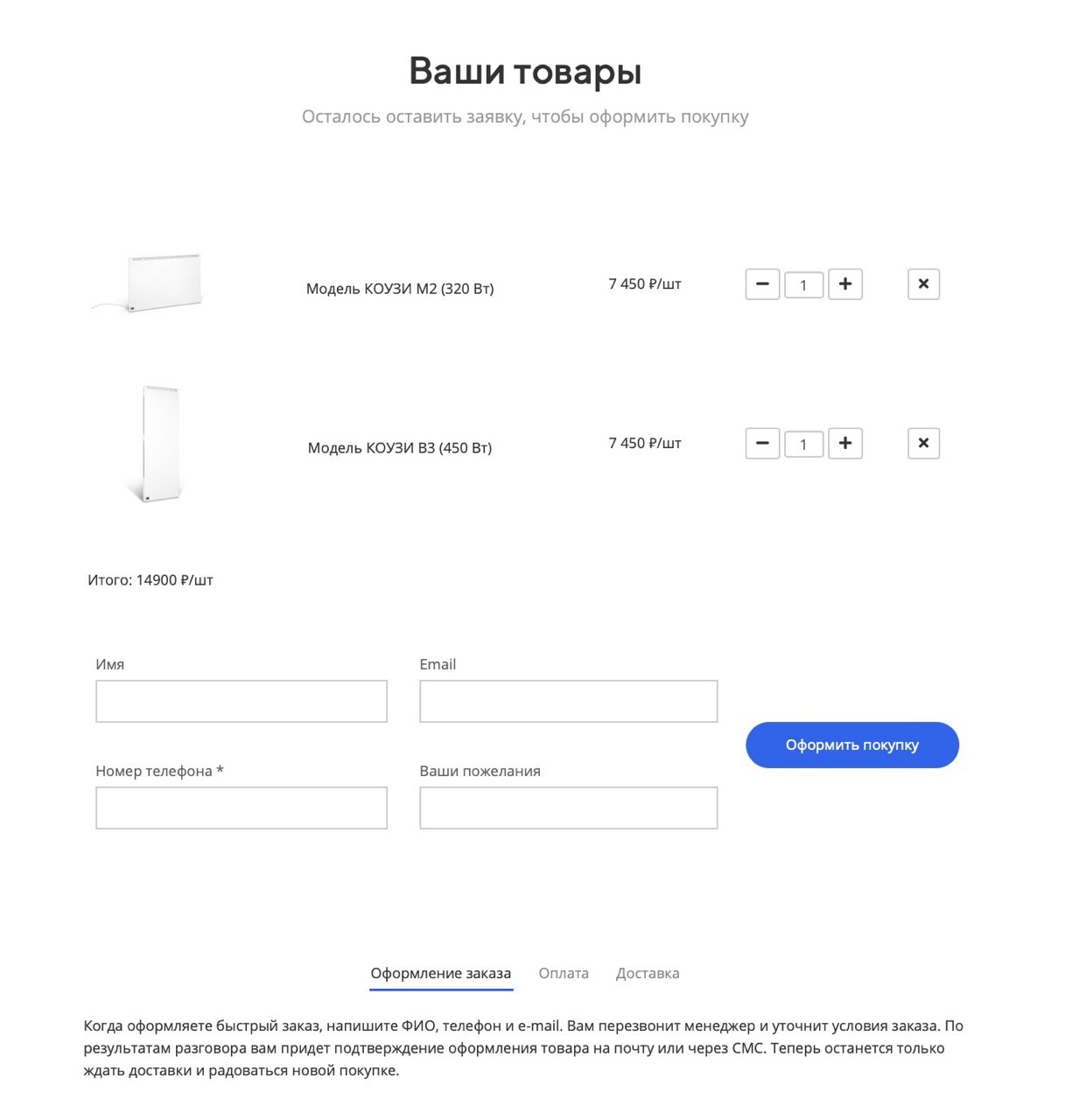Image resolution: width=1086 pixels, height=1120 pixels.
Task: Decrease quantity of КОУЗИ М2 heater
Action: (x=762, y=284)
